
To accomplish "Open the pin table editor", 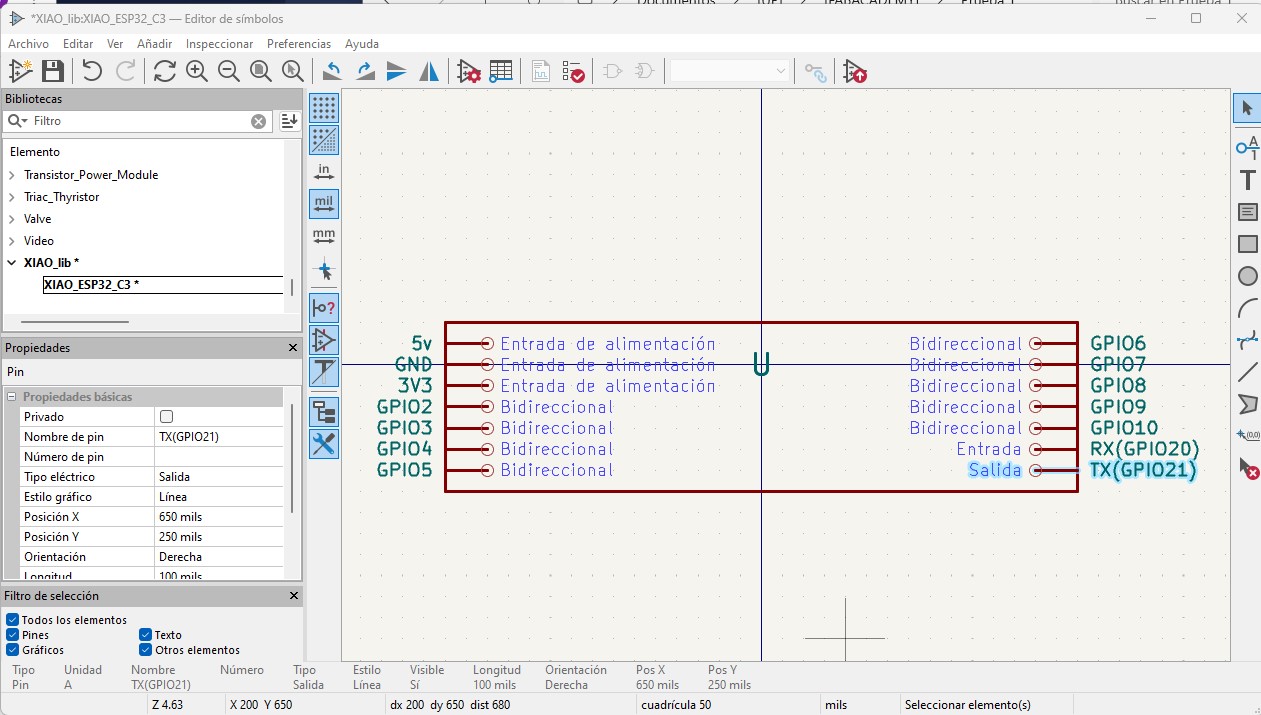I will [x=501, y=71].
